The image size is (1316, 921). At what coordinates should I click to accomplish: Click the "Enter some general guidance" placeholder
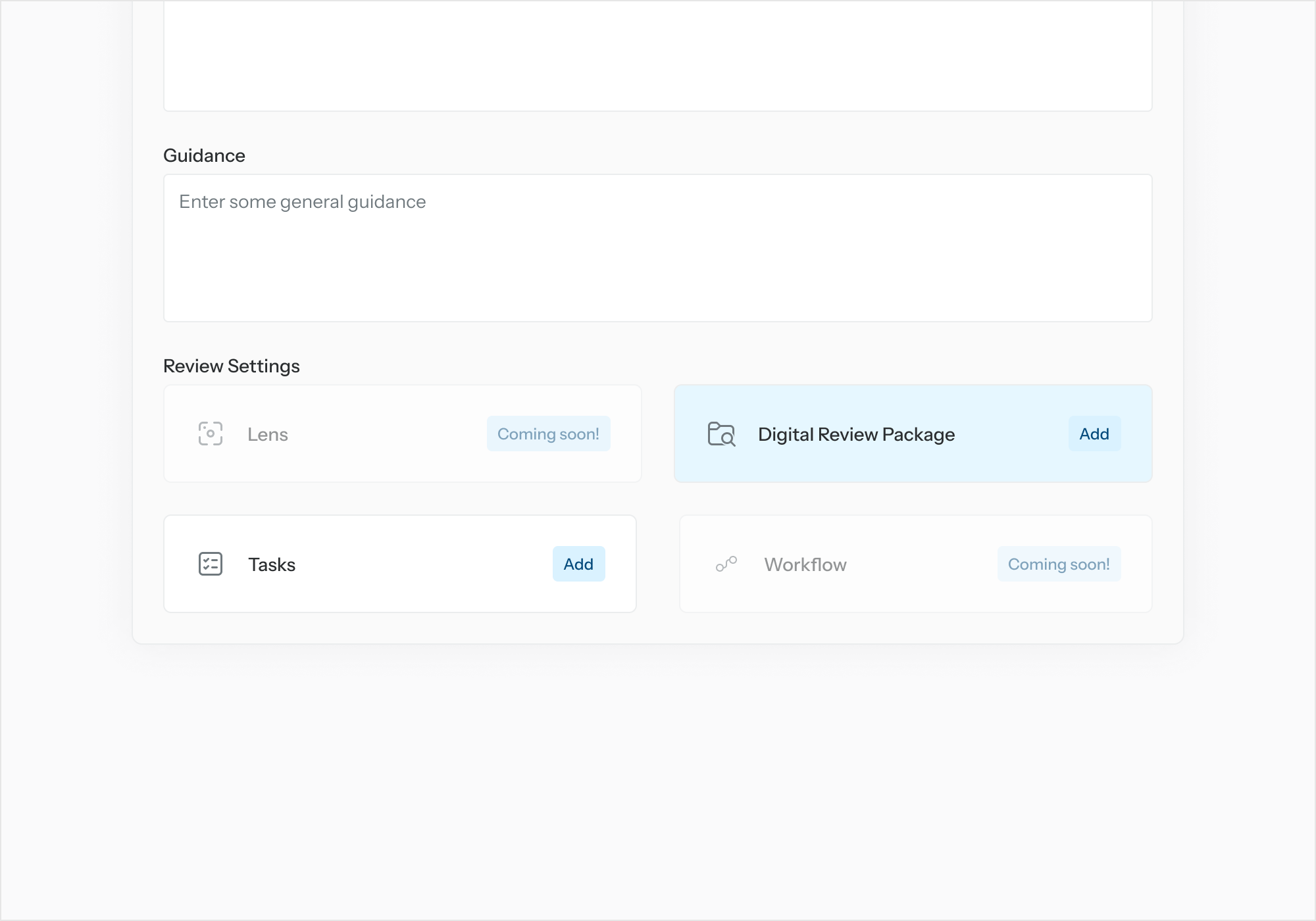[302, 202]
